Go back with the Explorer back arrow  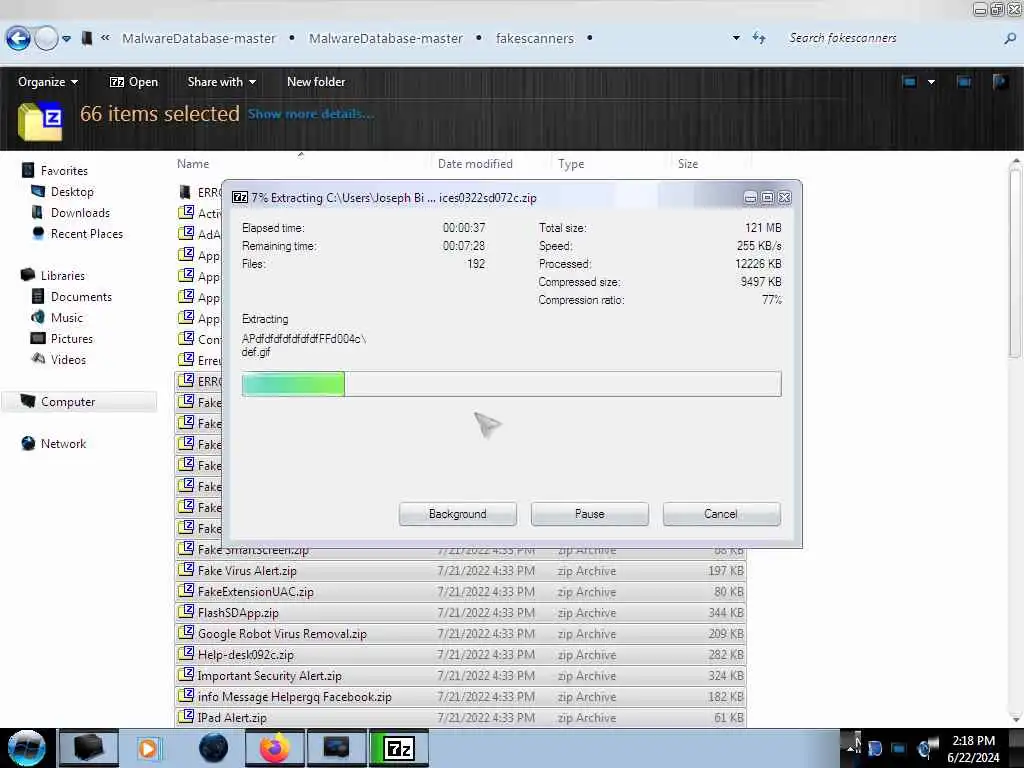click(x=19, y=39)
